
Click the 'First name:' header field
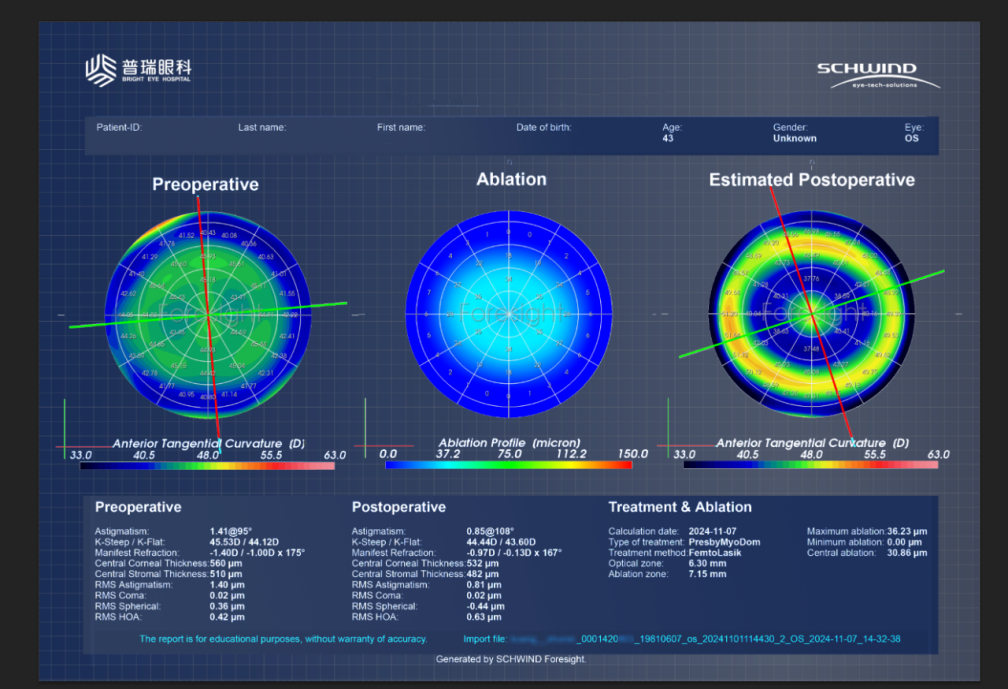click(401, 127)
